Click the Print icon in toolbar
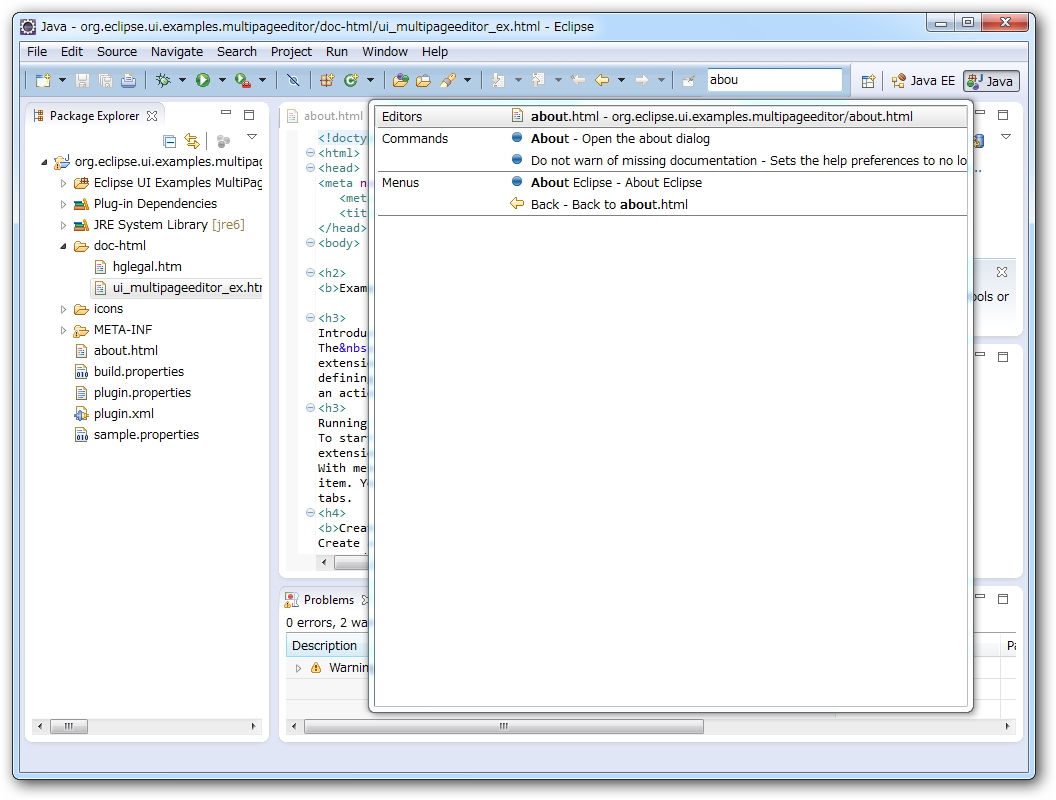The height and width of the screenshot is (800, 1056). click(x=128, y=80)
